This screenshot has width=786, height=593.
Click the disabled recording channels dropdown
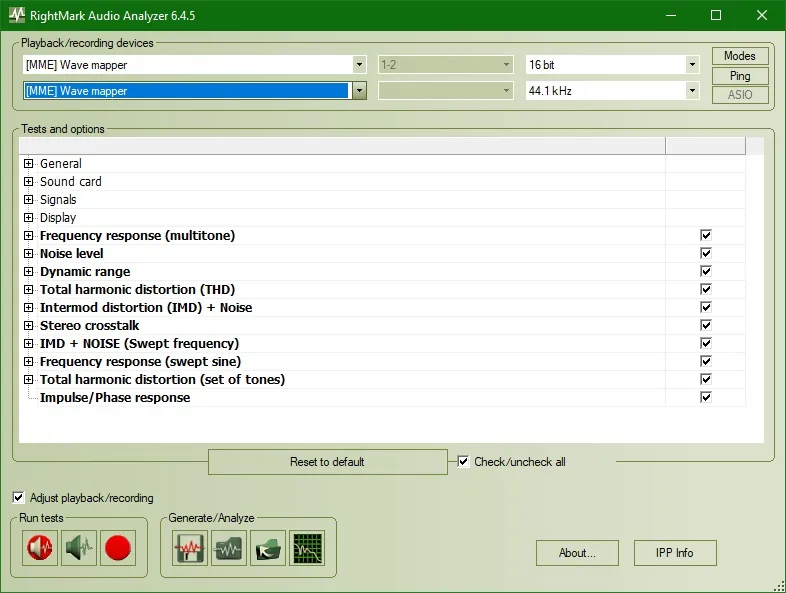(446, 91)
